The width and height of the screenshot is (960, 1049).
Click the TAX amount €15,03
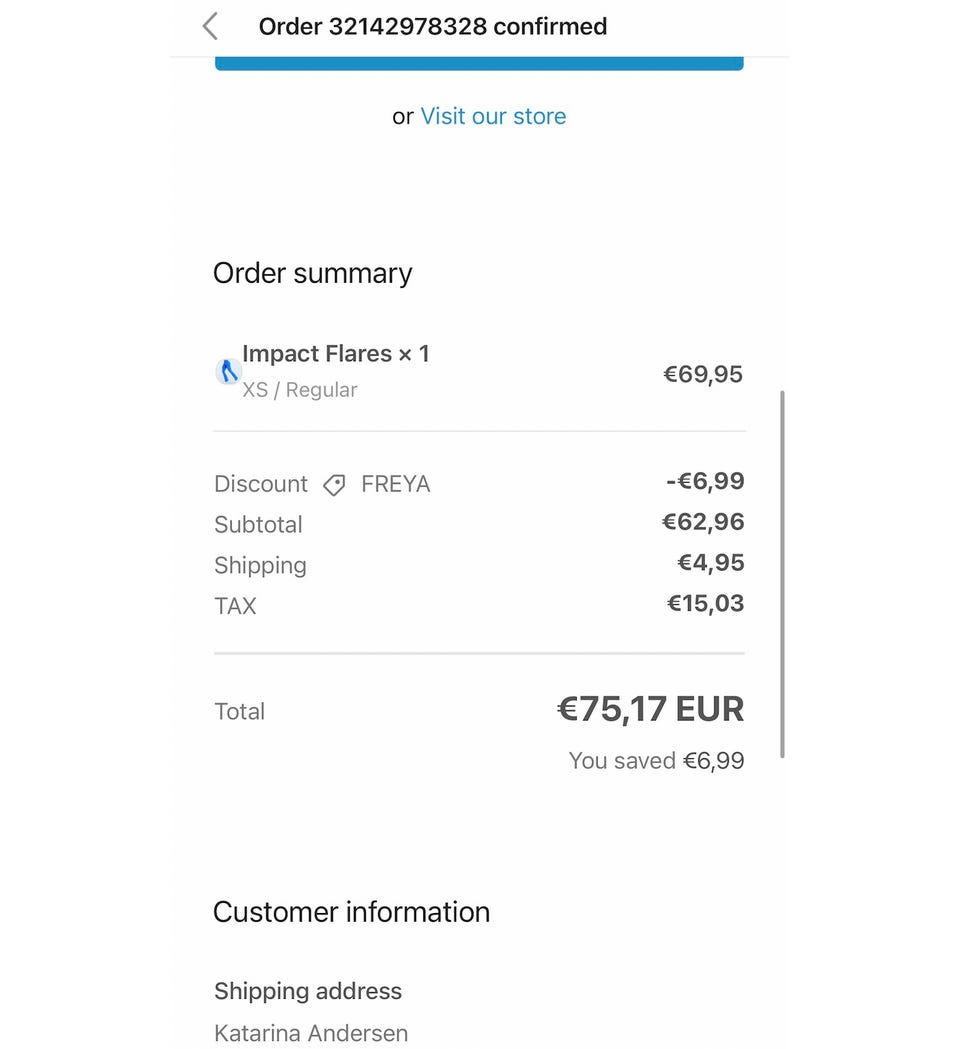705,603
